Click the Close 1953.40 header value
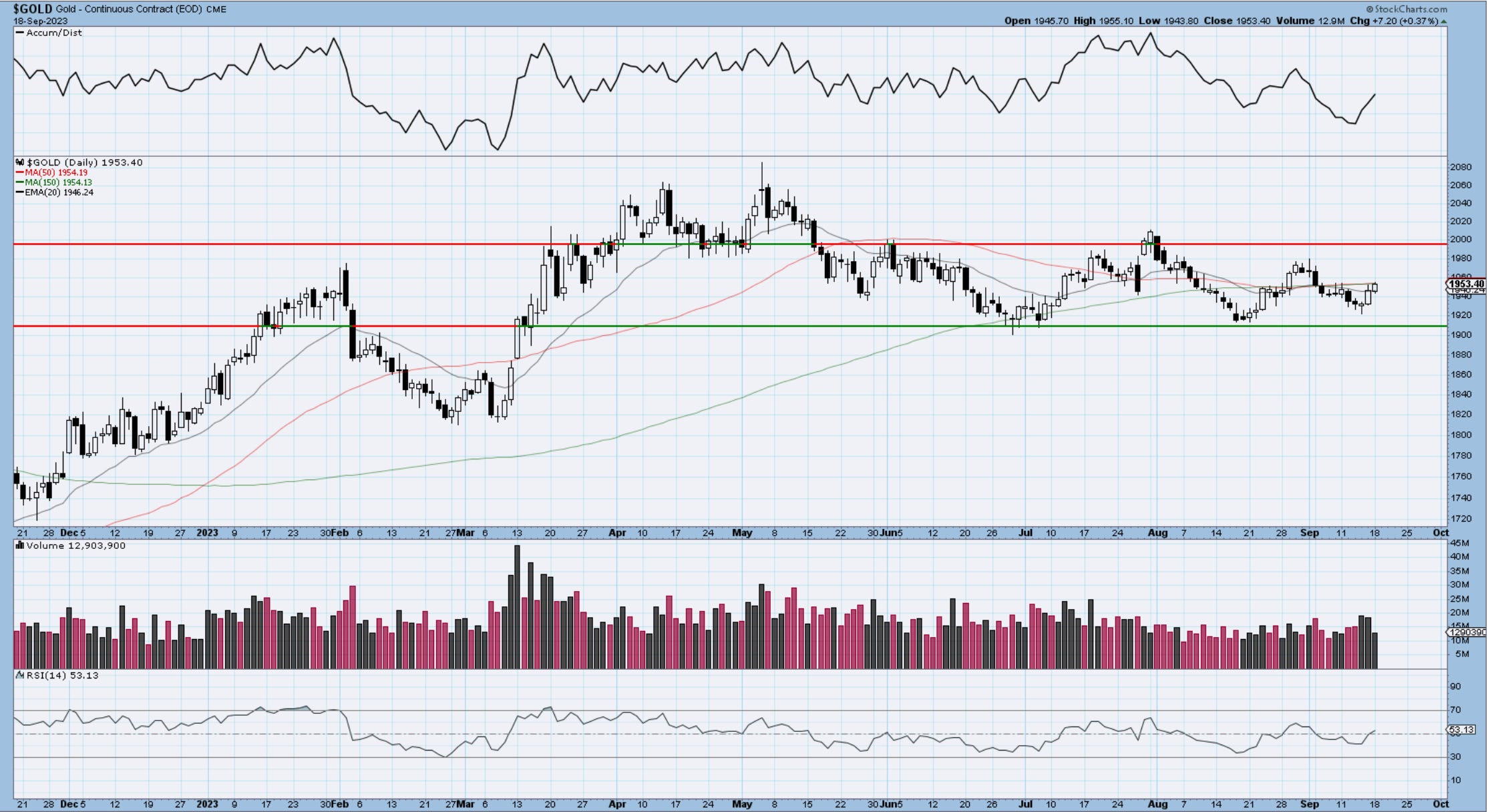The image size is (1488, 812). [x=1253, y=21]
